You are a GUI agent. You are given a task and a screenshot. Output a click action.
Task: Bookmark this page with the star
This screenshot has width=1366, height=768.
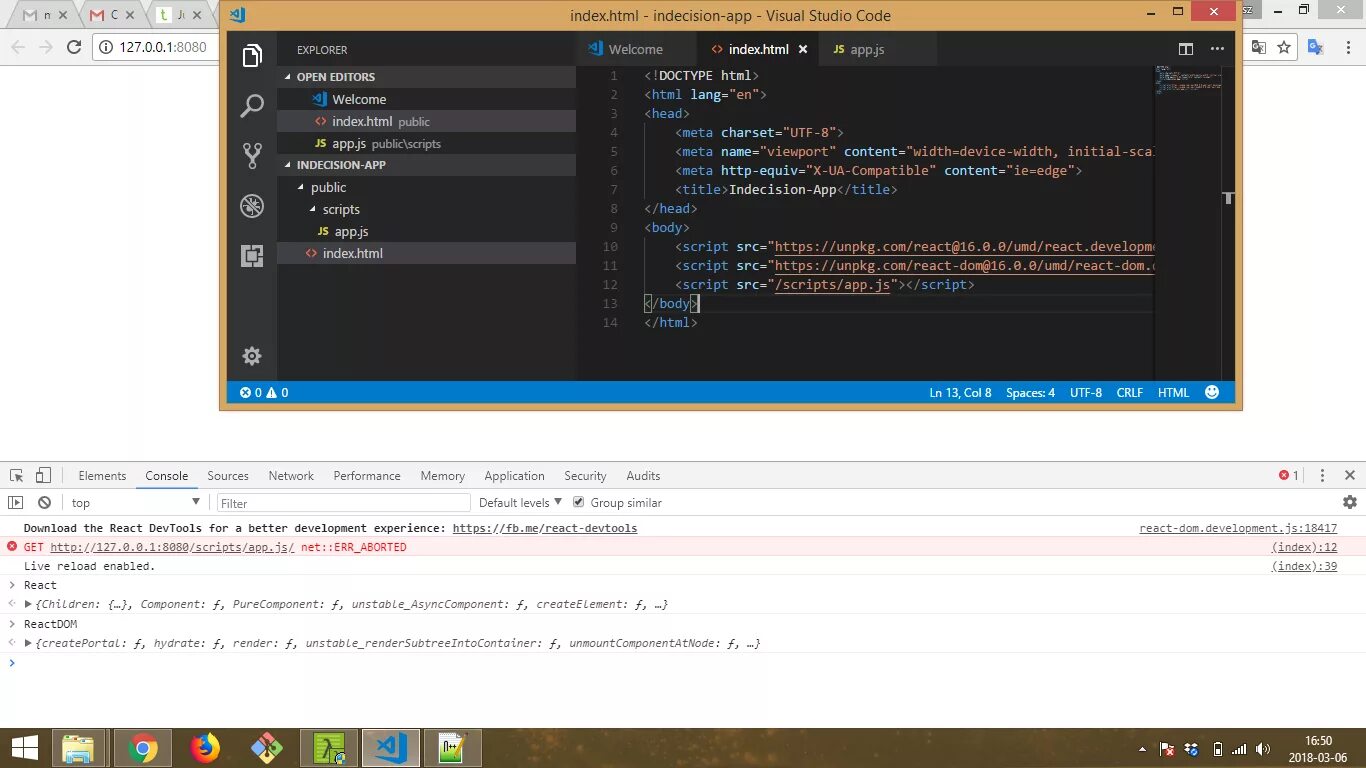pyautogui.click(x=1285, y=47)
